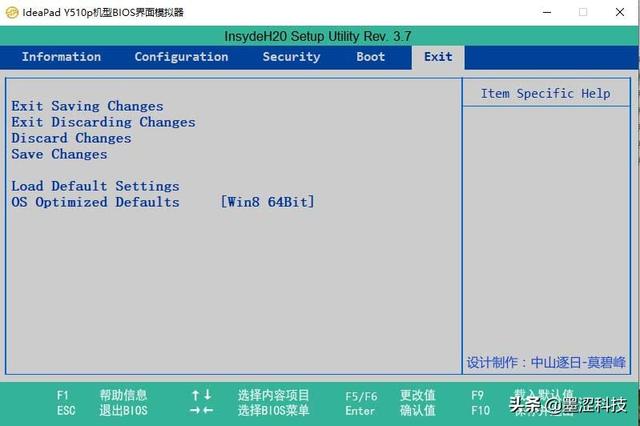This screenshot has width=640, height=426.
Task: Click the left/right arrows key hint
Action: point(202,410)
